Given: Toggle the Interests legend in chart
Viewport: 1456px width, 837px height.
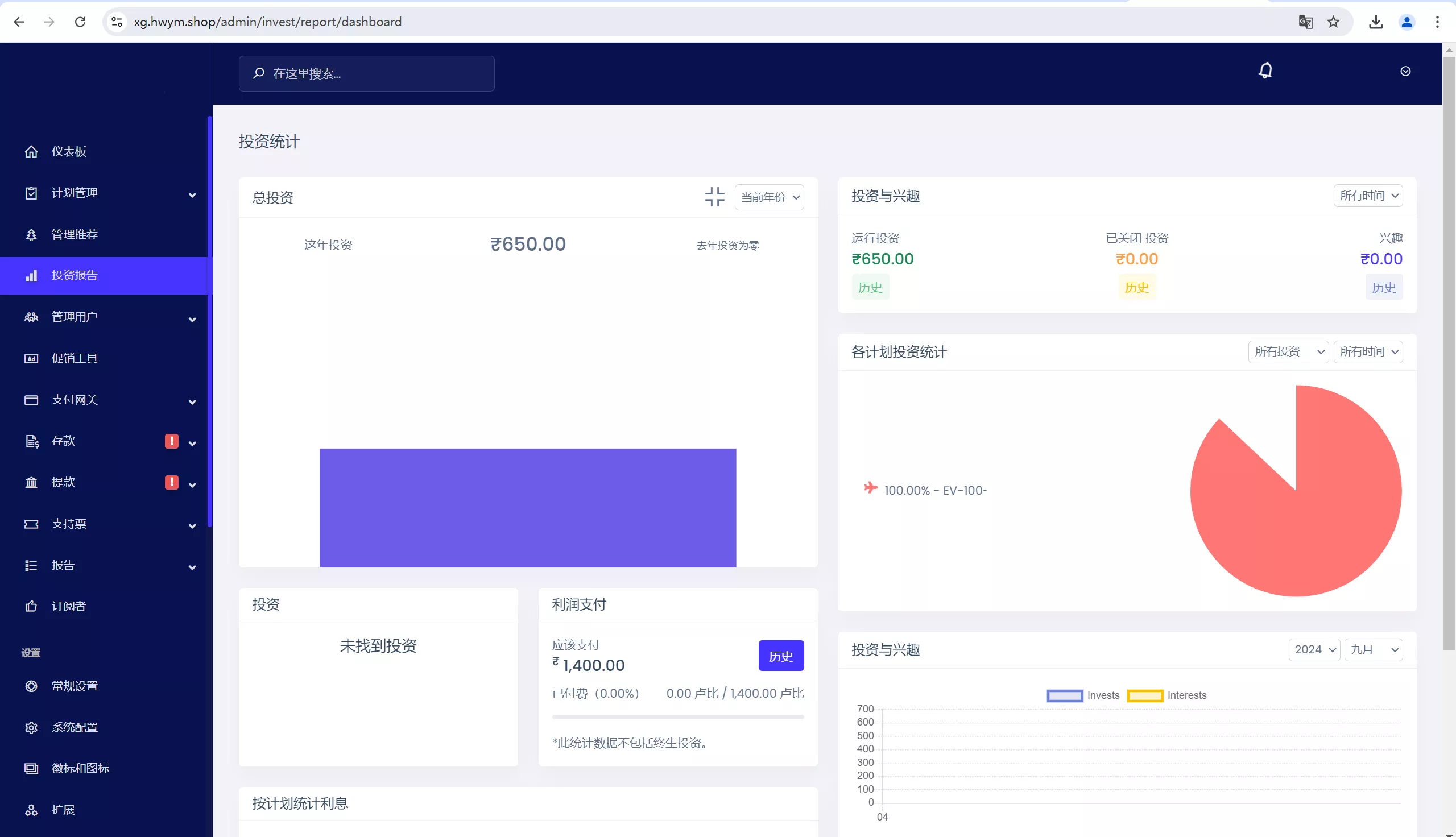Looking at the screenshot, I should 1167,695.
